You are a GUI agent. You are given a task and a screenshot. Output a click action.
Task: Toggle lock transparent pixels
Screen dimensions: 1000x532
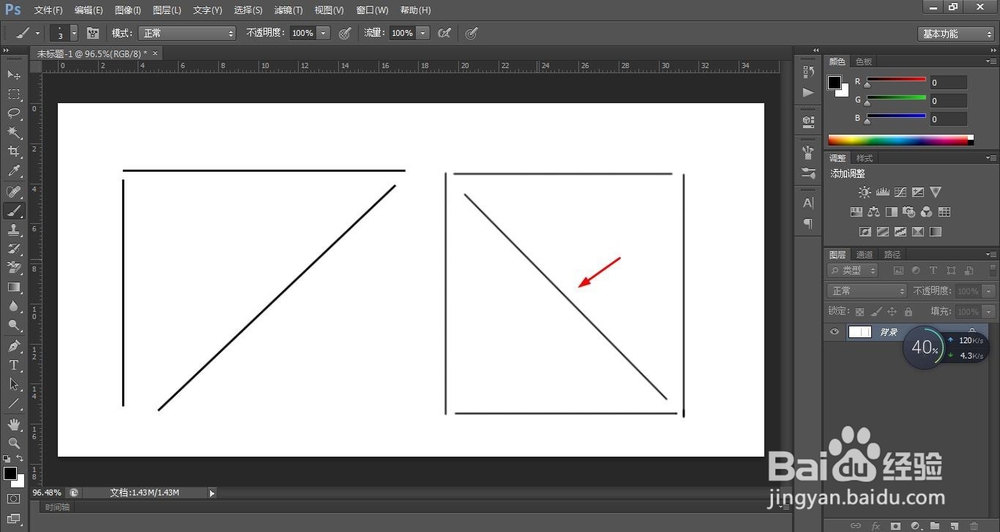click(860, 312)
